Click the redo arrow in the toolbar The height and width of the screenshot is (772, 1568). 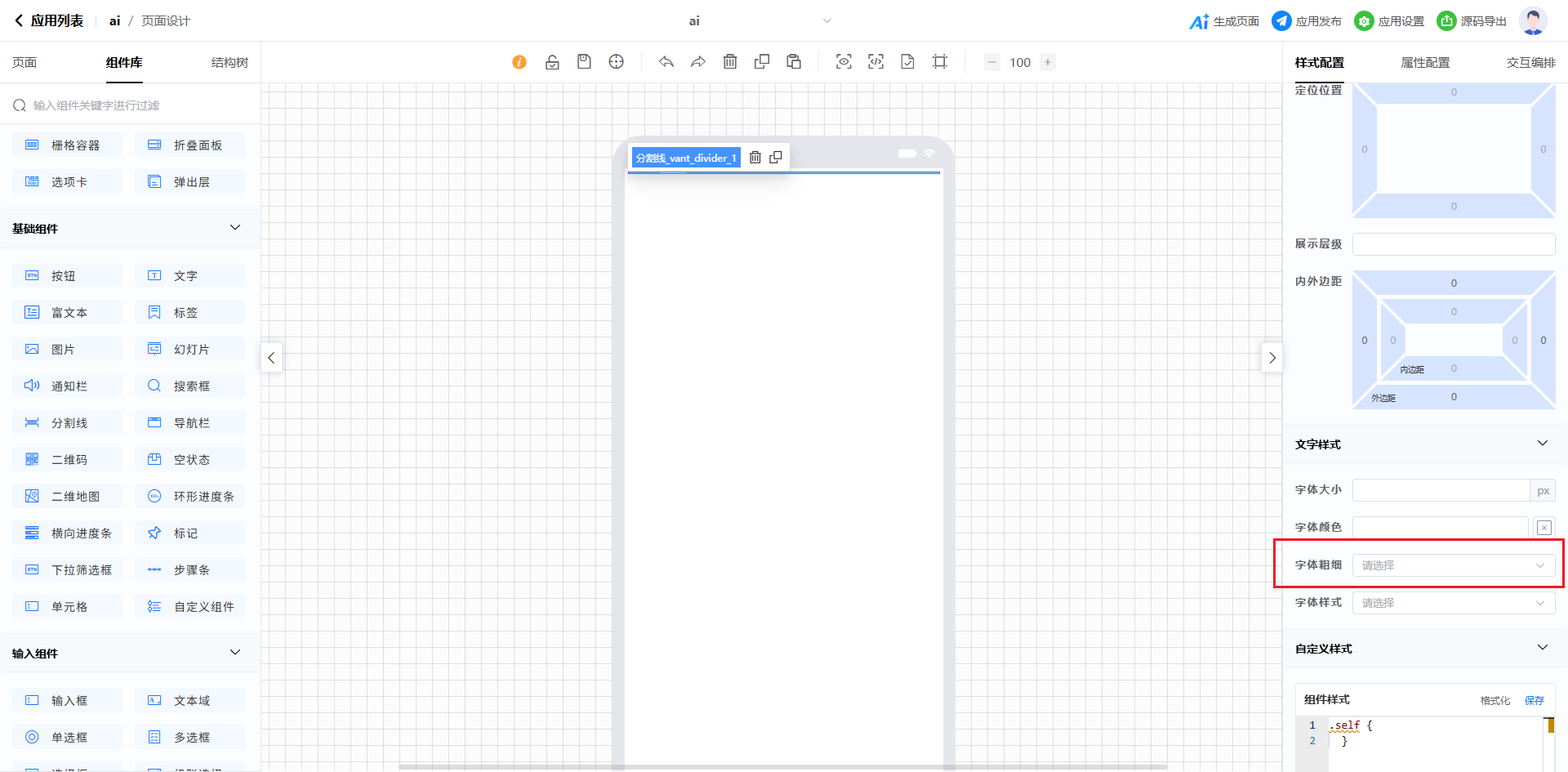pos(698,62)
